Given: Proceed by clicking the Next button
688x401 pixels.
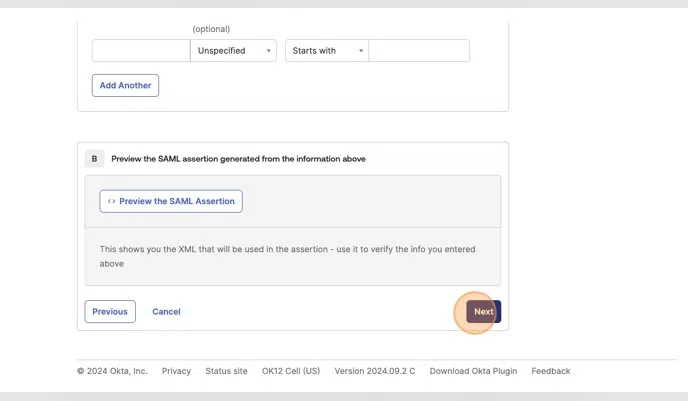Looking at the screenshot, I should point(484,312).
